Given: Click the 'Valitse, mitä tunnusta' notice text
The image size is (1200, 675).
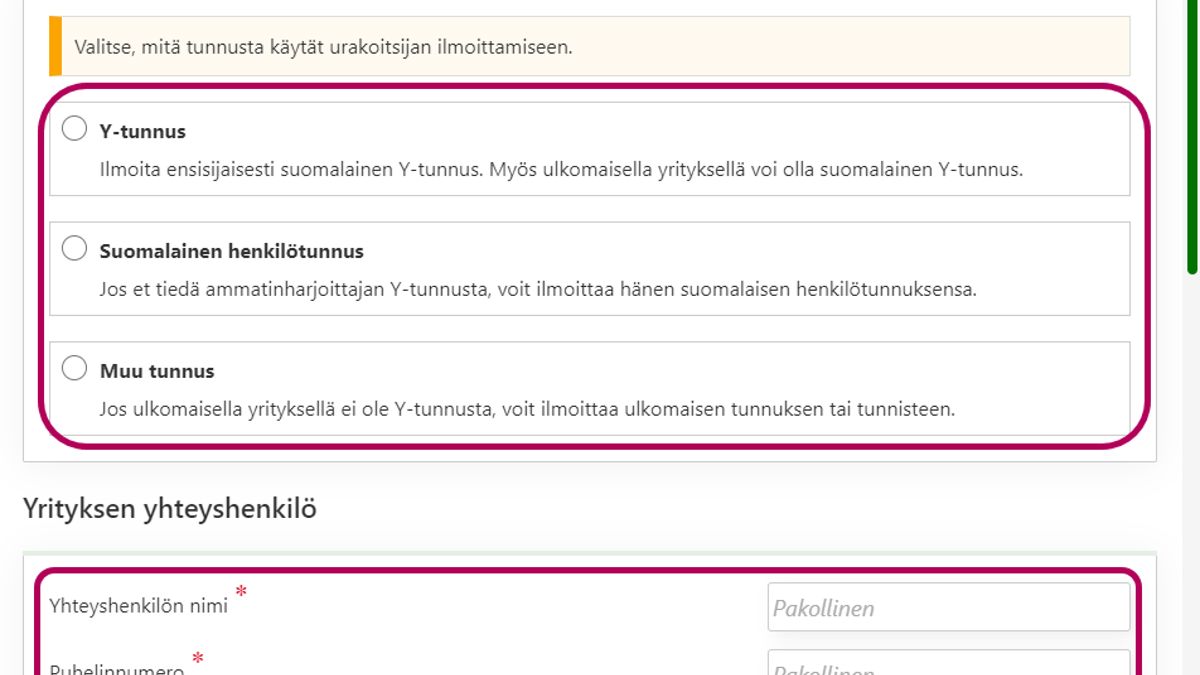Looking at the screenshot, I should coord(323,47).
